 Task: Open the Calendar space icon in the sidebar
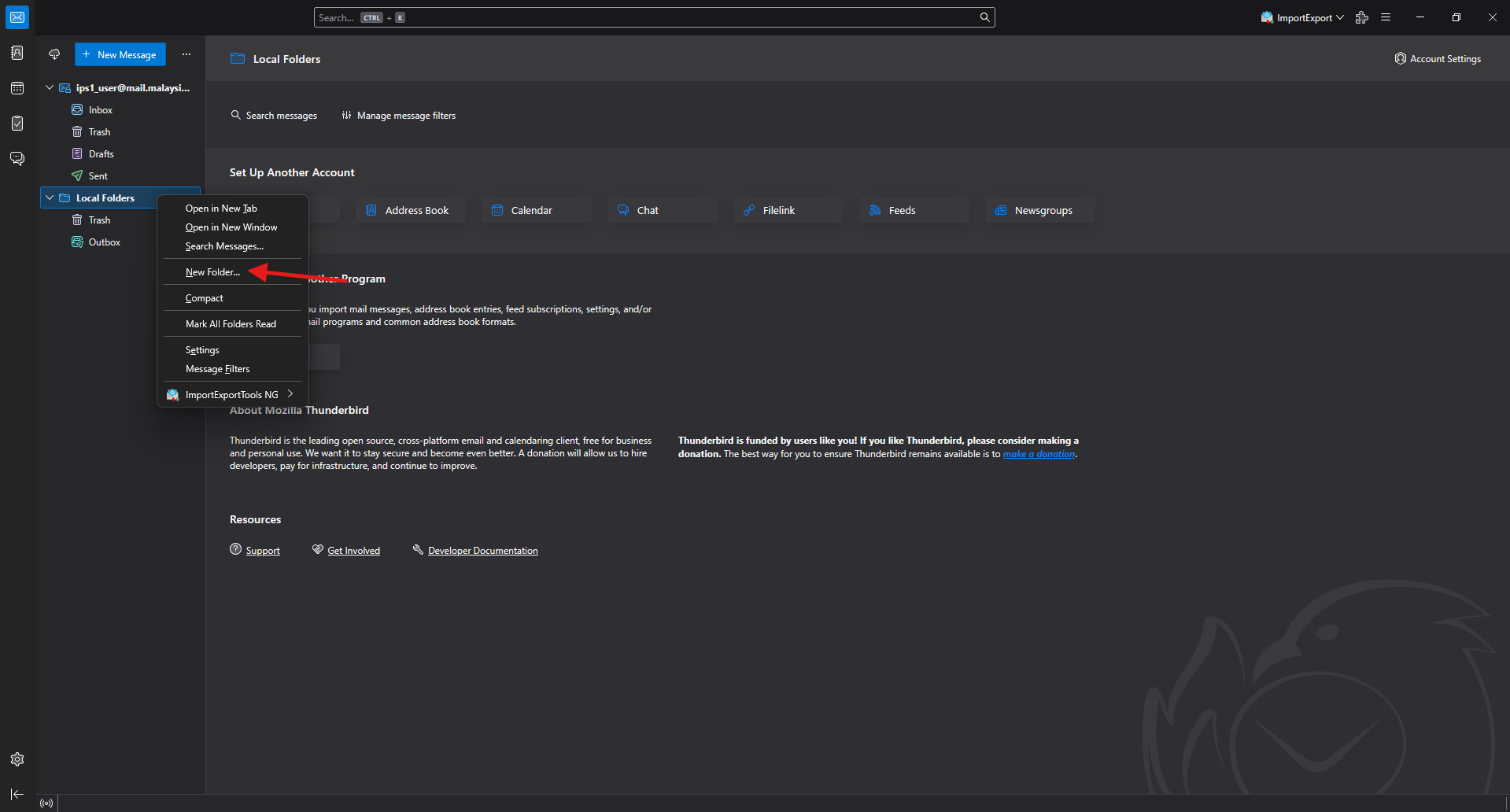pos(17,88)
